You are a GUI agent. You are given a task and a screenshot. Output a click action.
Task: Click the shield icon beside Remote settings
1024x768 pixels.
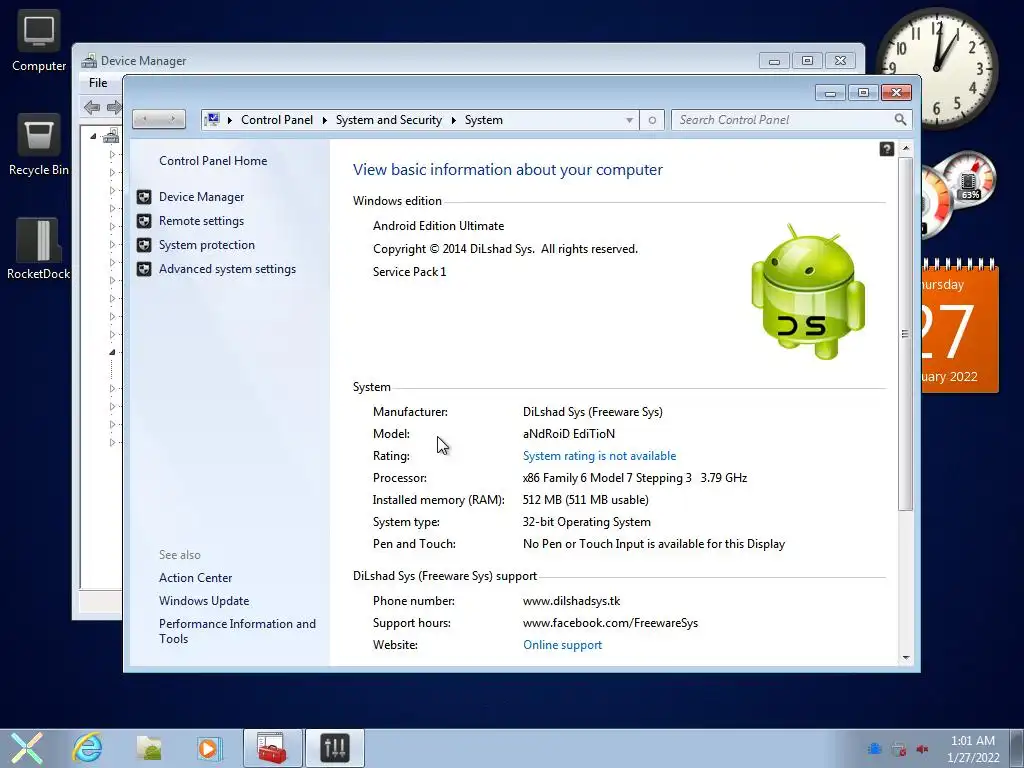[144, 221]
